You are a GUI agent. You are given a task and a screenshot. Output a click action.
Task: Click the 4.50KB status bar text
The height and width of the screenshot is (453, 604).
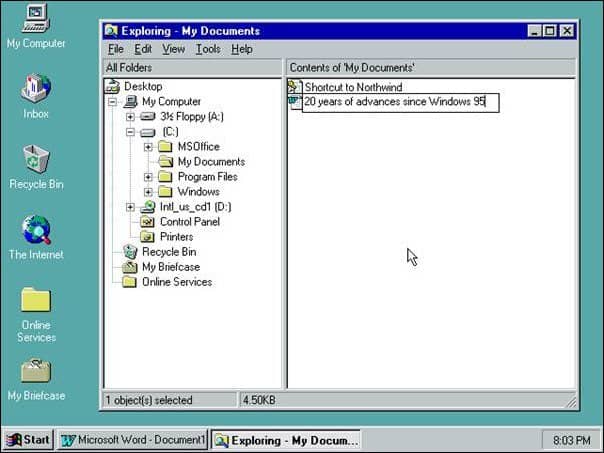[259, 400]
